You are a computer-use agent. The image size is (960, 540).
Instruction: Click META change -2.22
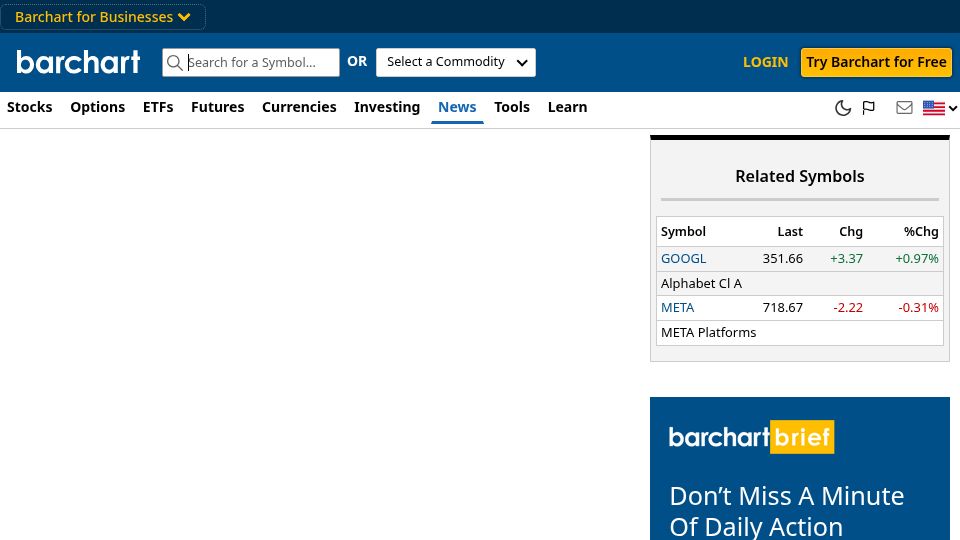pyautogui.click(x=848, y=307)
